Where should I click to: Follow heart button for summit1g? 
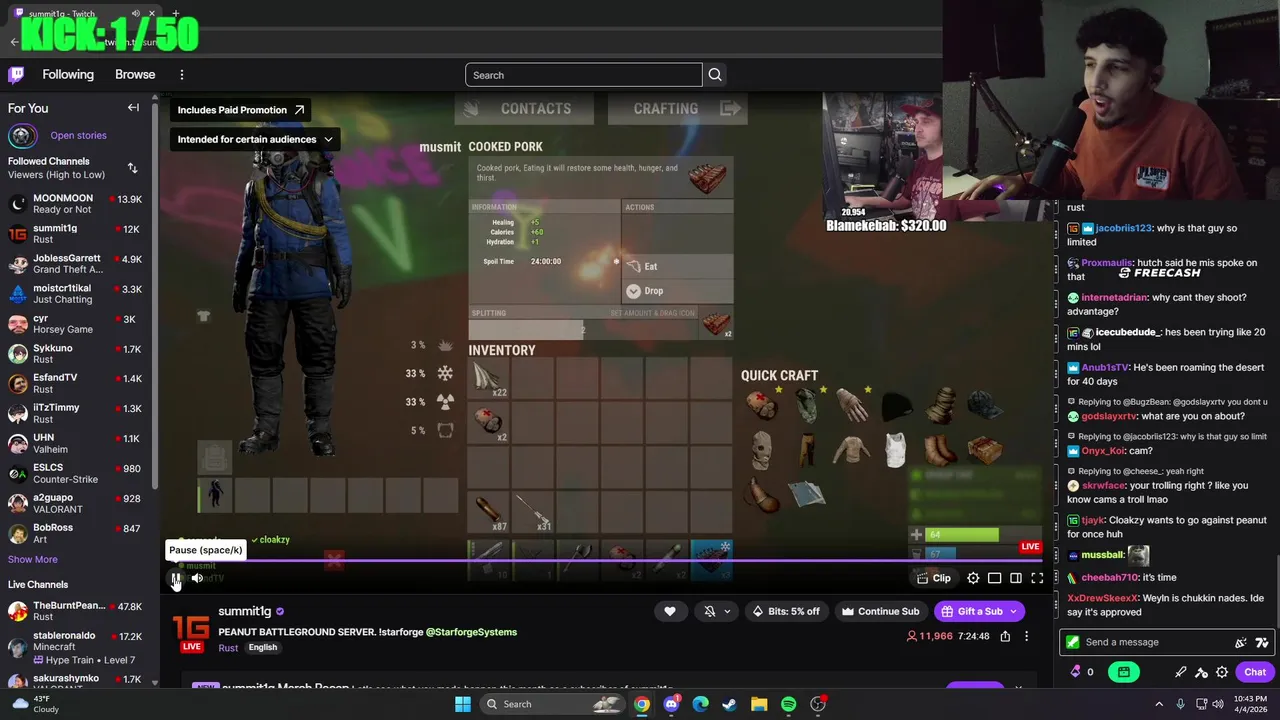tap(670, 611)
